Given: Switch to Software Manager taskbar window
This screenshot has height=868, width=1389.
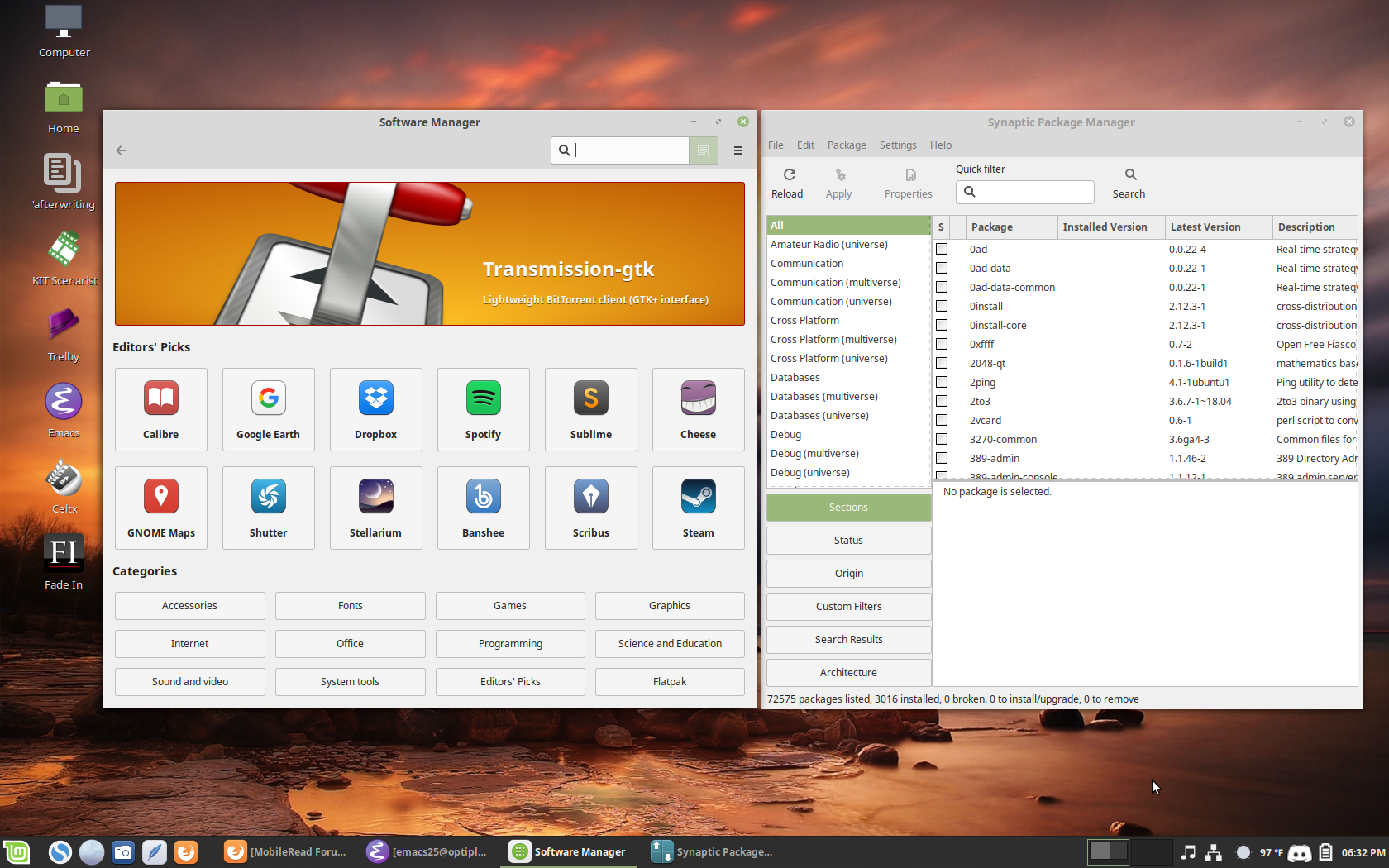Looking at the screenshot, I should [x=568, y=851].
